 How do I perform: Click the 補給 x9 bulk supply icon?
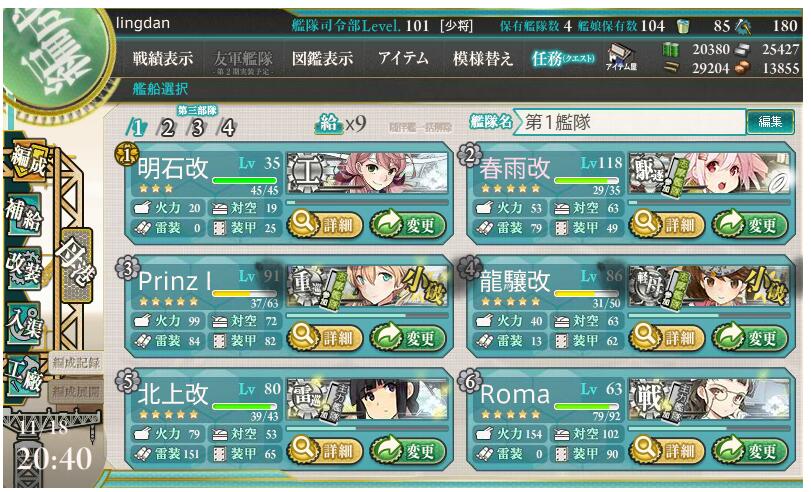[x=340, y=124]
